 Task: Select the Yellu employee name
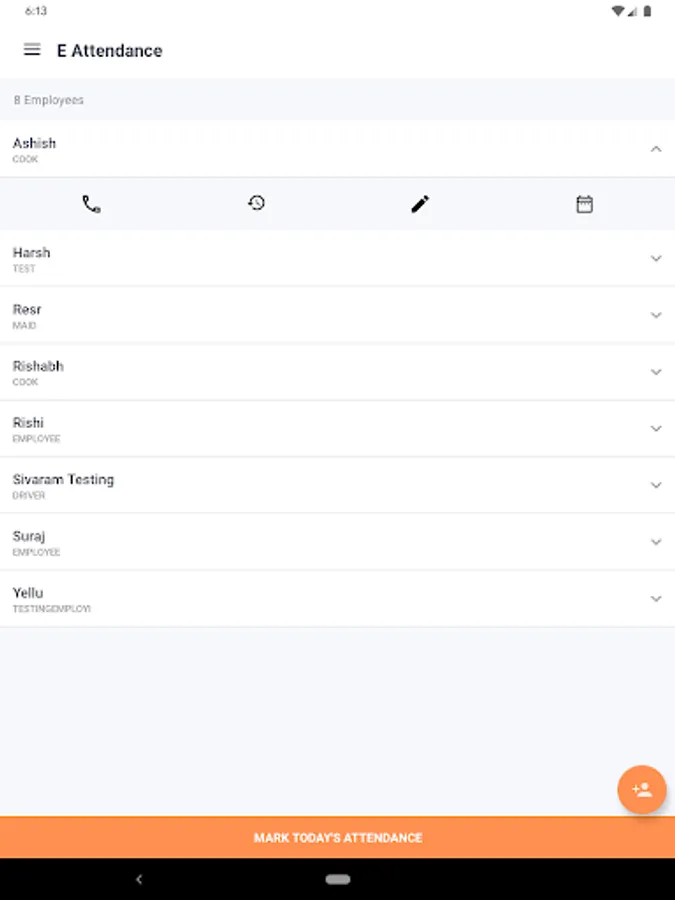(28, 592)
